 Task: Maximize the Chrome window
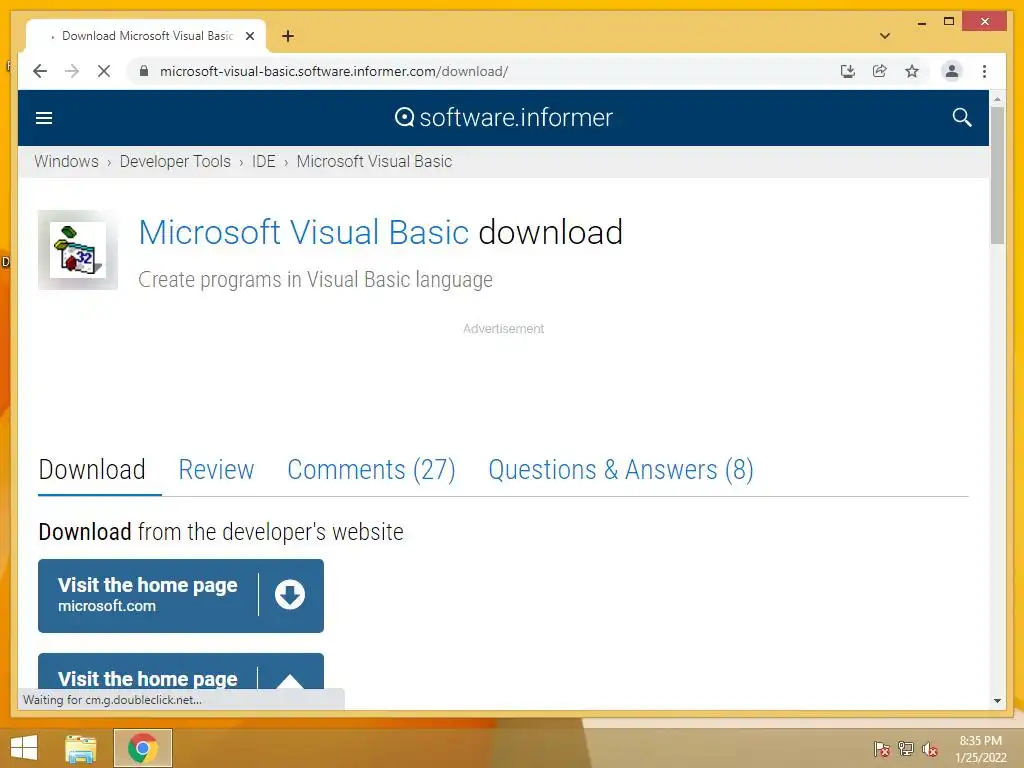pos(949,22)
